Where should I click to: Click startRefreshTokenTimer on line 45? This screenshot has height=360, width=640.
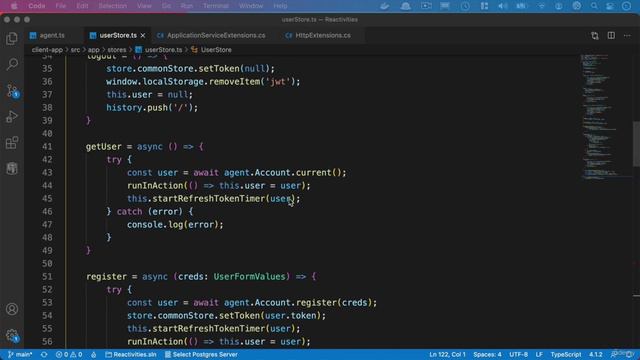point(209,199)
